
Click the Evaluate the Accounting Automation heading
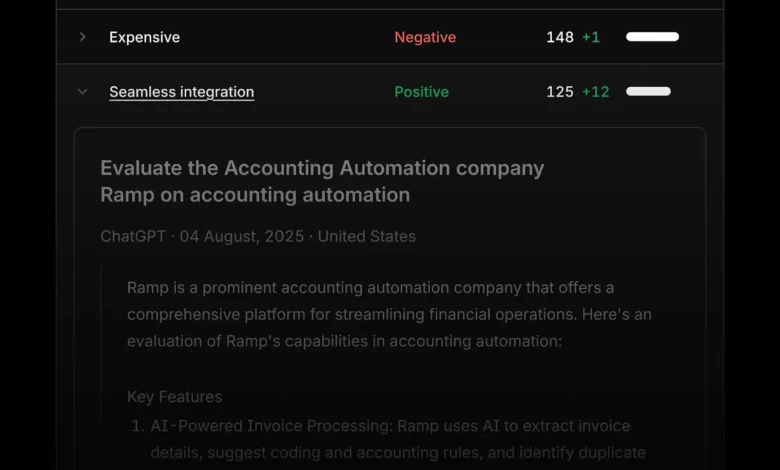[322, 181]
